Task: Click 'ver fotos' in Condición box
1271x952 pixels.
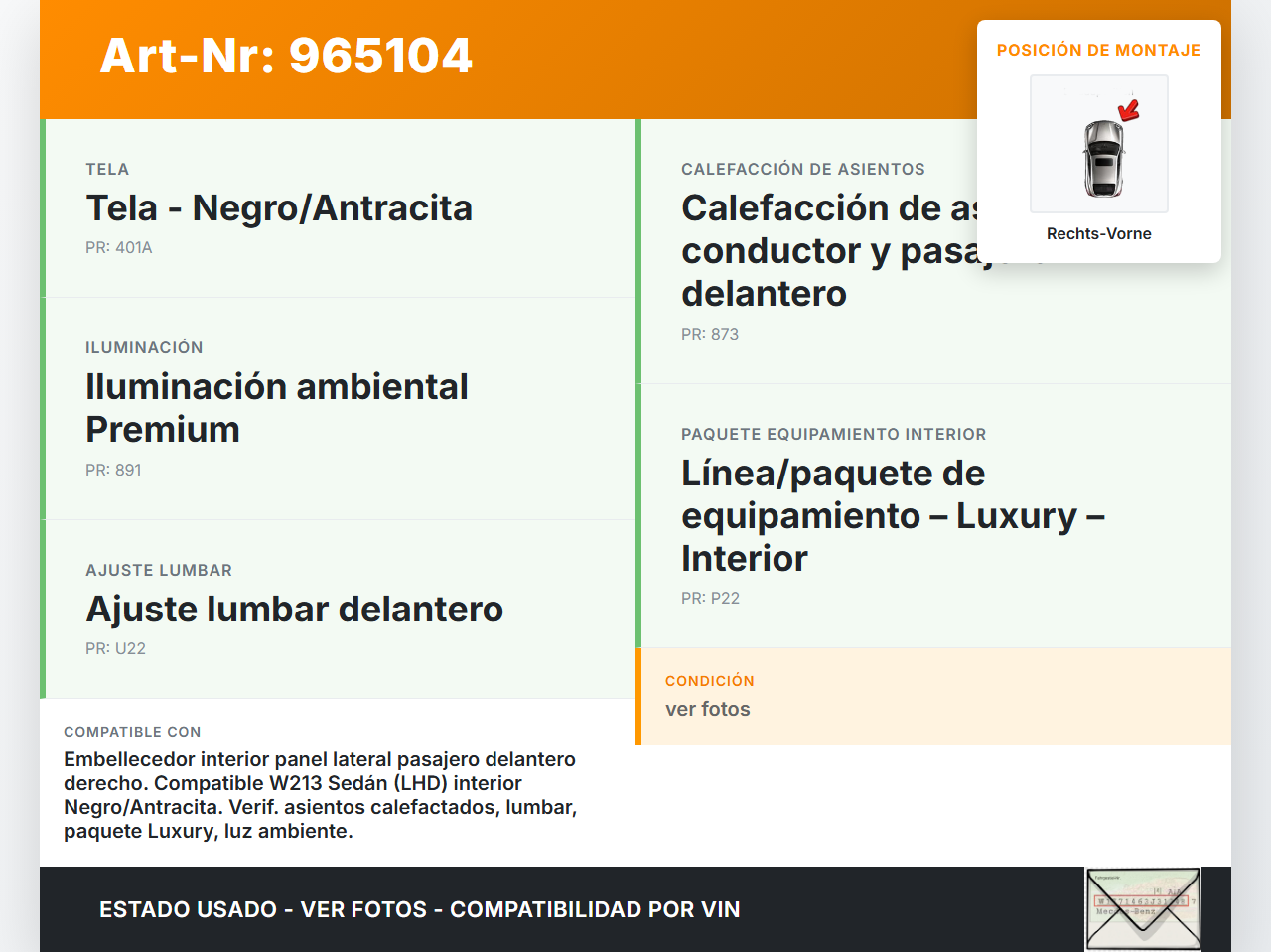Action: tap(708, 710)
